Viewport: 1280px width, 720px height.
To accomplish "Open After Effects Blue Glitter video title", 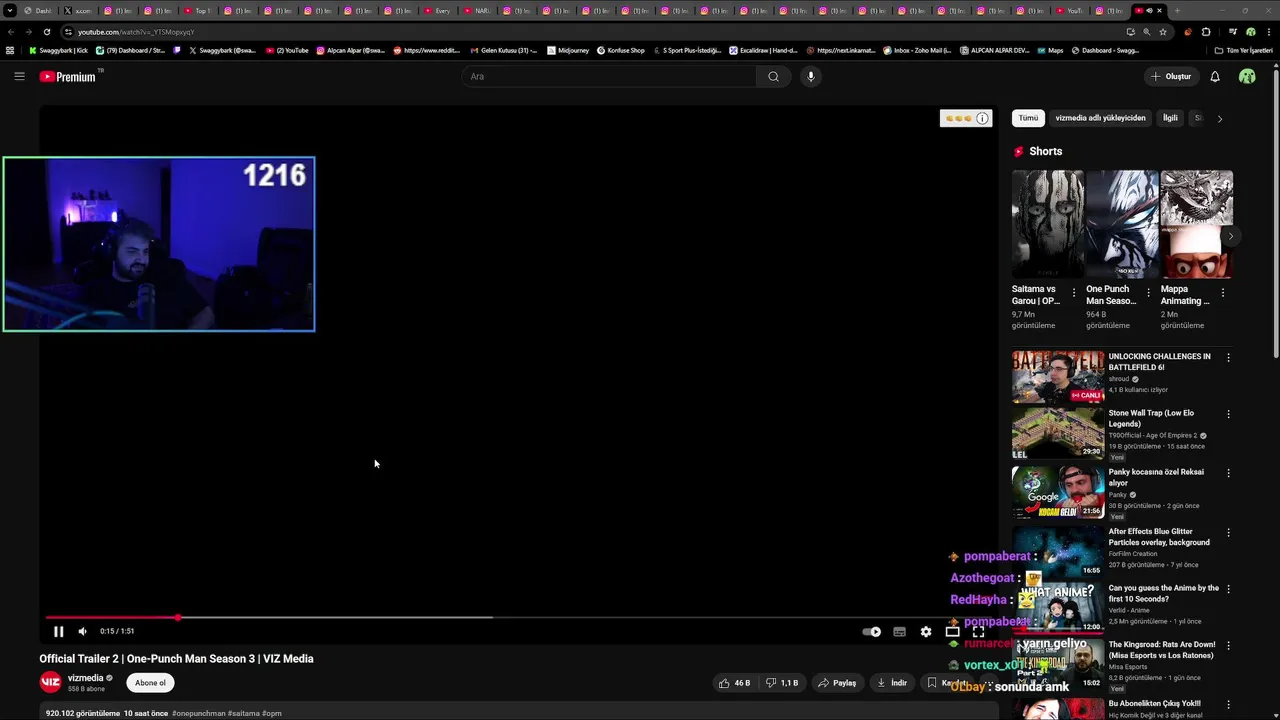I will 1159,537.
